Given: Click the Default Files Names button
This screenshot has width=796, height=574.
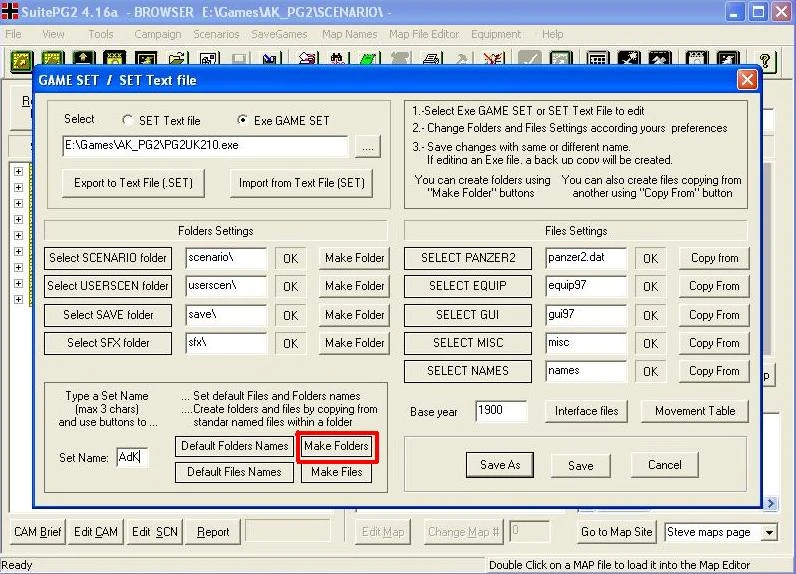Looking at the screenshot, I should [235, 472].
